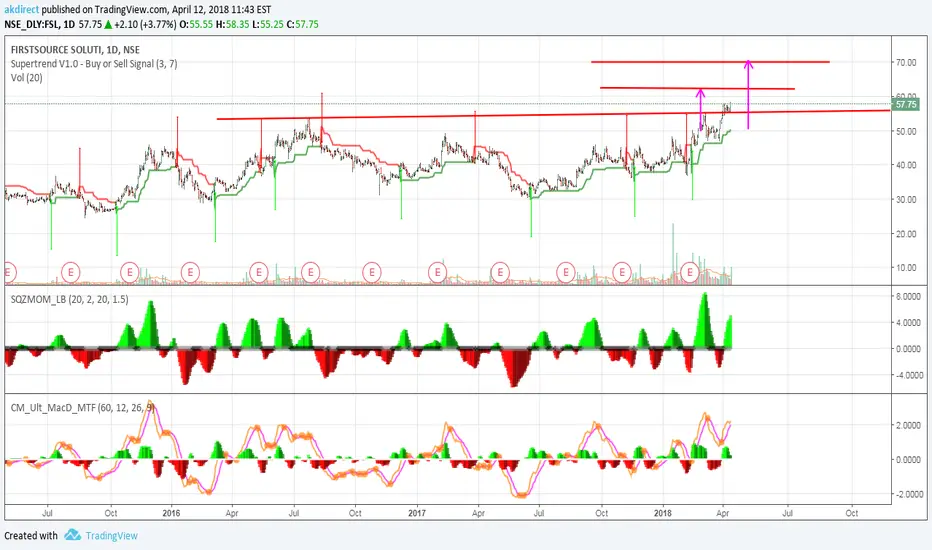Click the 20.00 price axis label

click(x=906, y=234)
